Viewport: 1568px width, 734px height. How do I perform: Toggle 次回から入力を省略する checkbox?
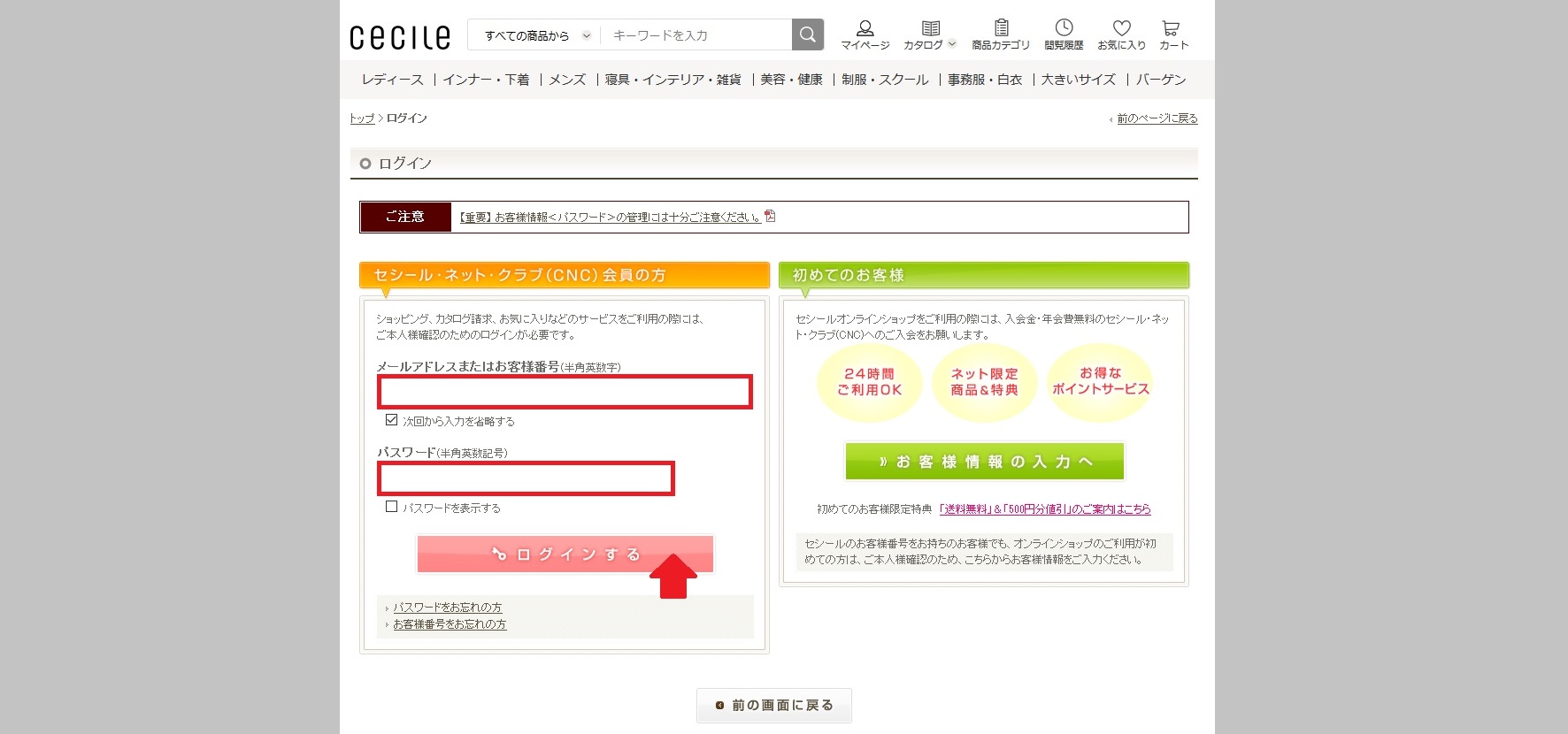click(391, 420)
